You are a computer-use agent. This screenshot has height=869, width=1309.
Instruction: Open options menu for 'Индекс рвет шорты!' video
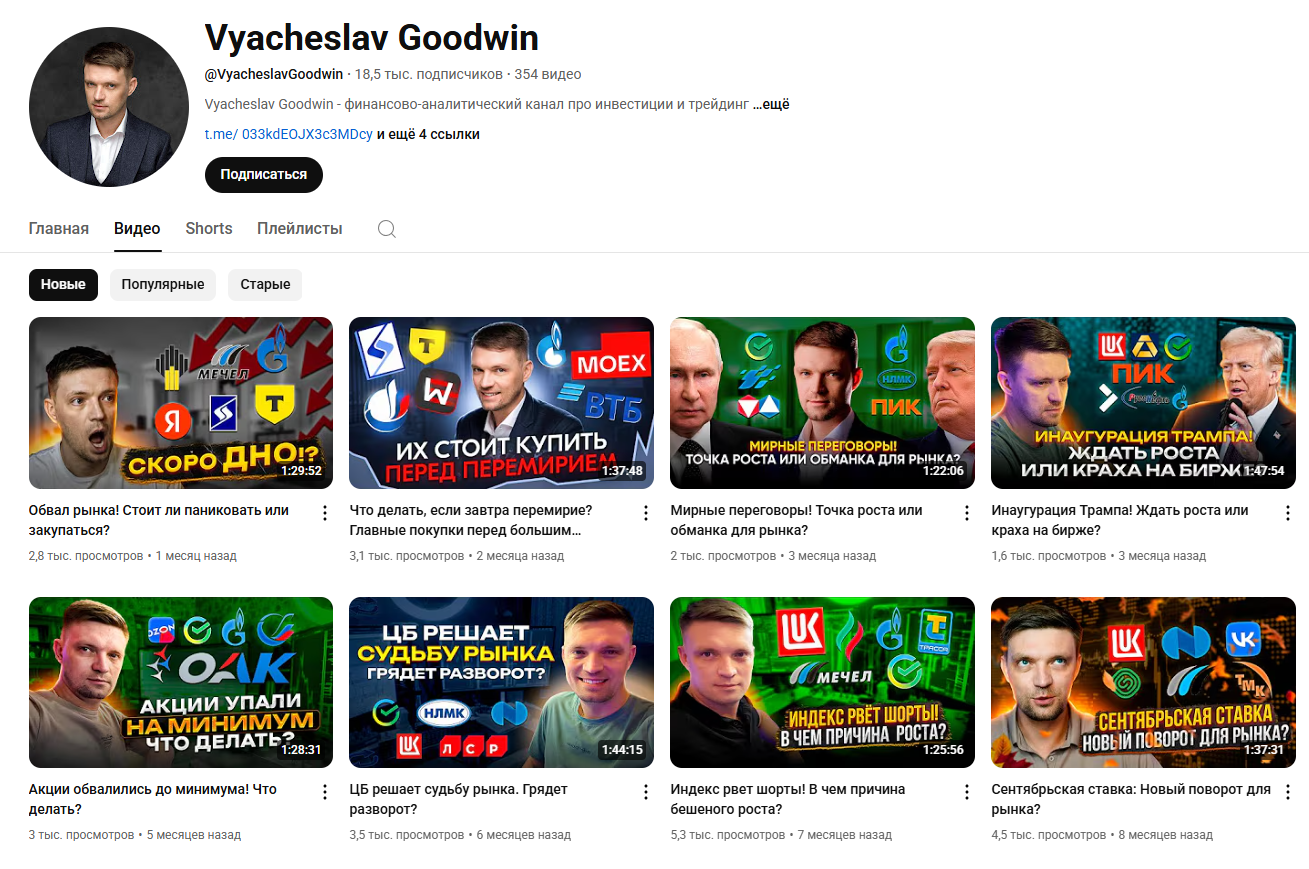pos(967,792)
